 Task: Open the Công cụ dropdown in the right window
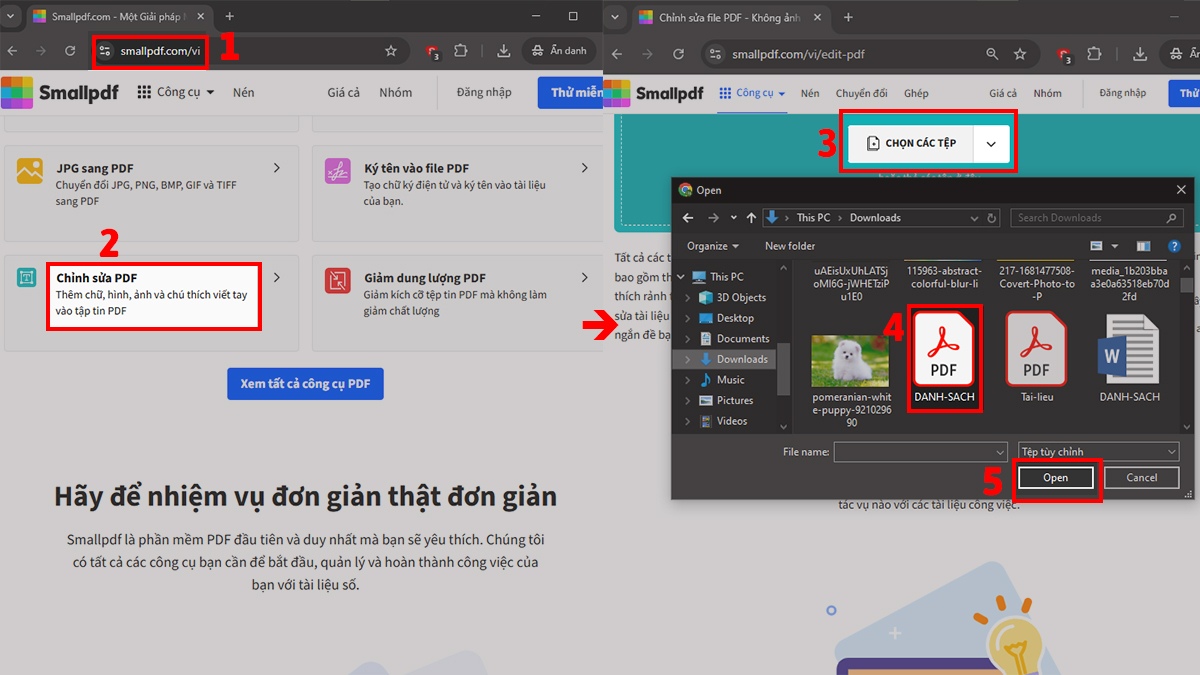[x=752, y=93]
